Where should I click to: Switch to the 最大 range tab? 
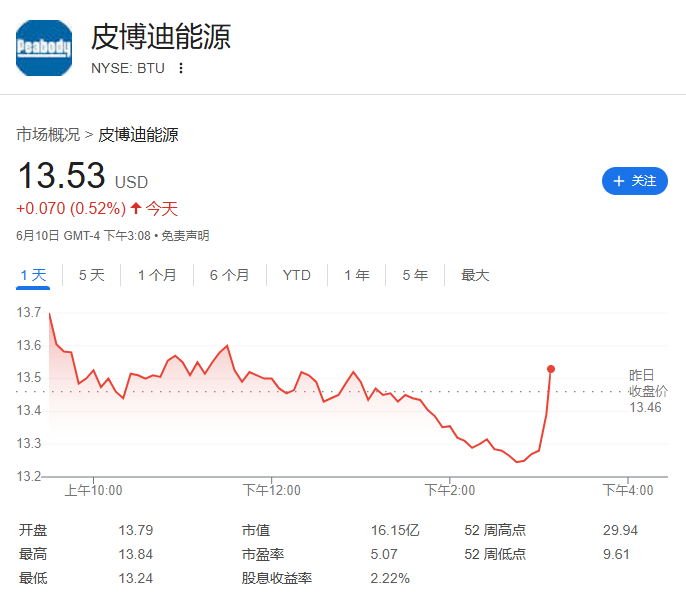pyautogui.click(x=475, y=275)
